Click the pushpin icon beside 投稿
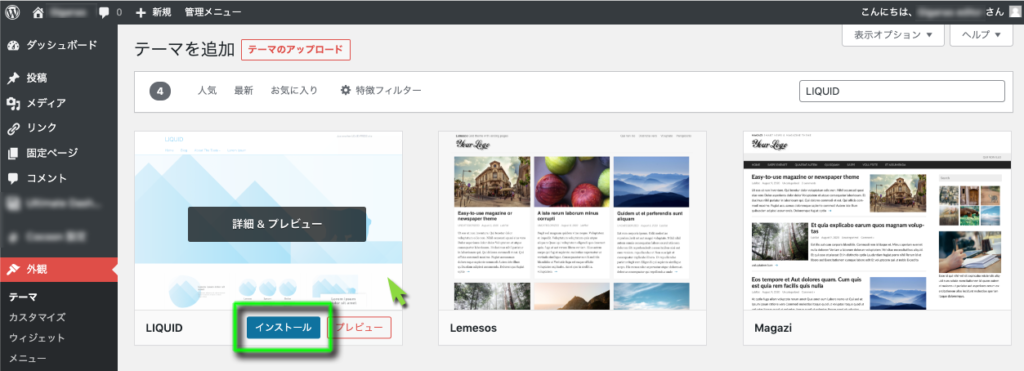The height and width of the screenshot is (371, 1024). [13, 78]
